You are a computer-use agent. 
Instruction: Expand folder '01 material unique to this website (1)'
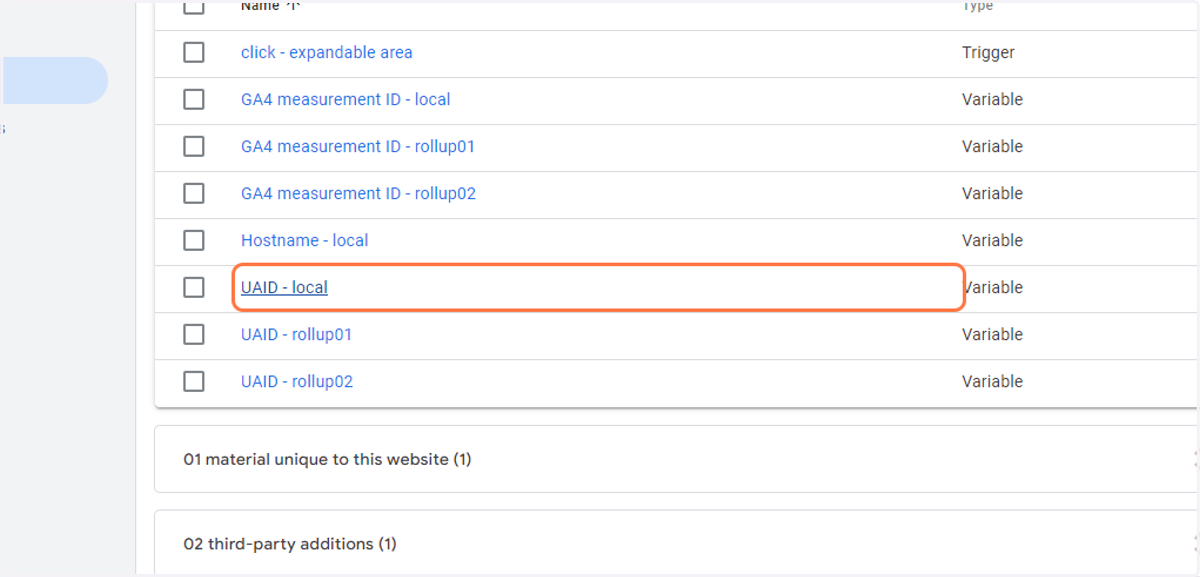[x=676, y=459]
